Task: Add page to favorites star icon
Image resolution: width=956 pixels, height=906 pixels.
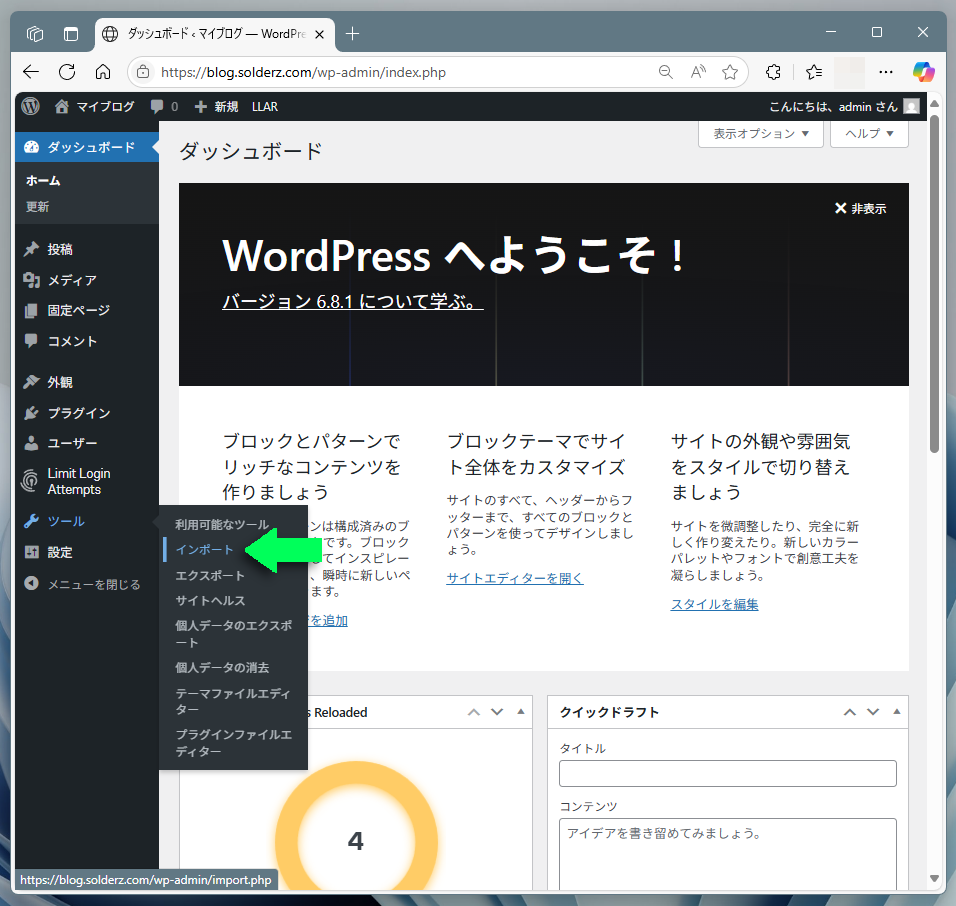Action: coord(730,72)
